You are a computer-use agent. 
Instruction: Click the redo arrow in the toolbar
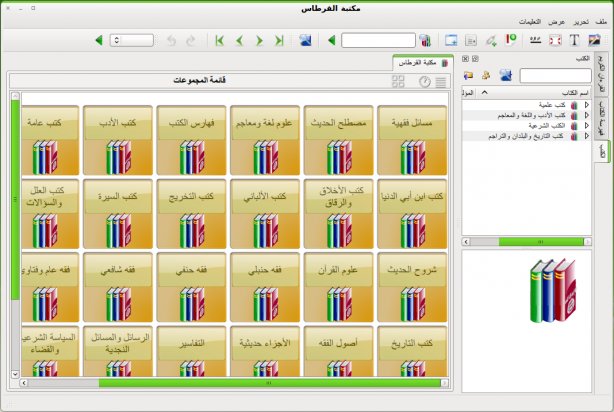tap(191, 40)
